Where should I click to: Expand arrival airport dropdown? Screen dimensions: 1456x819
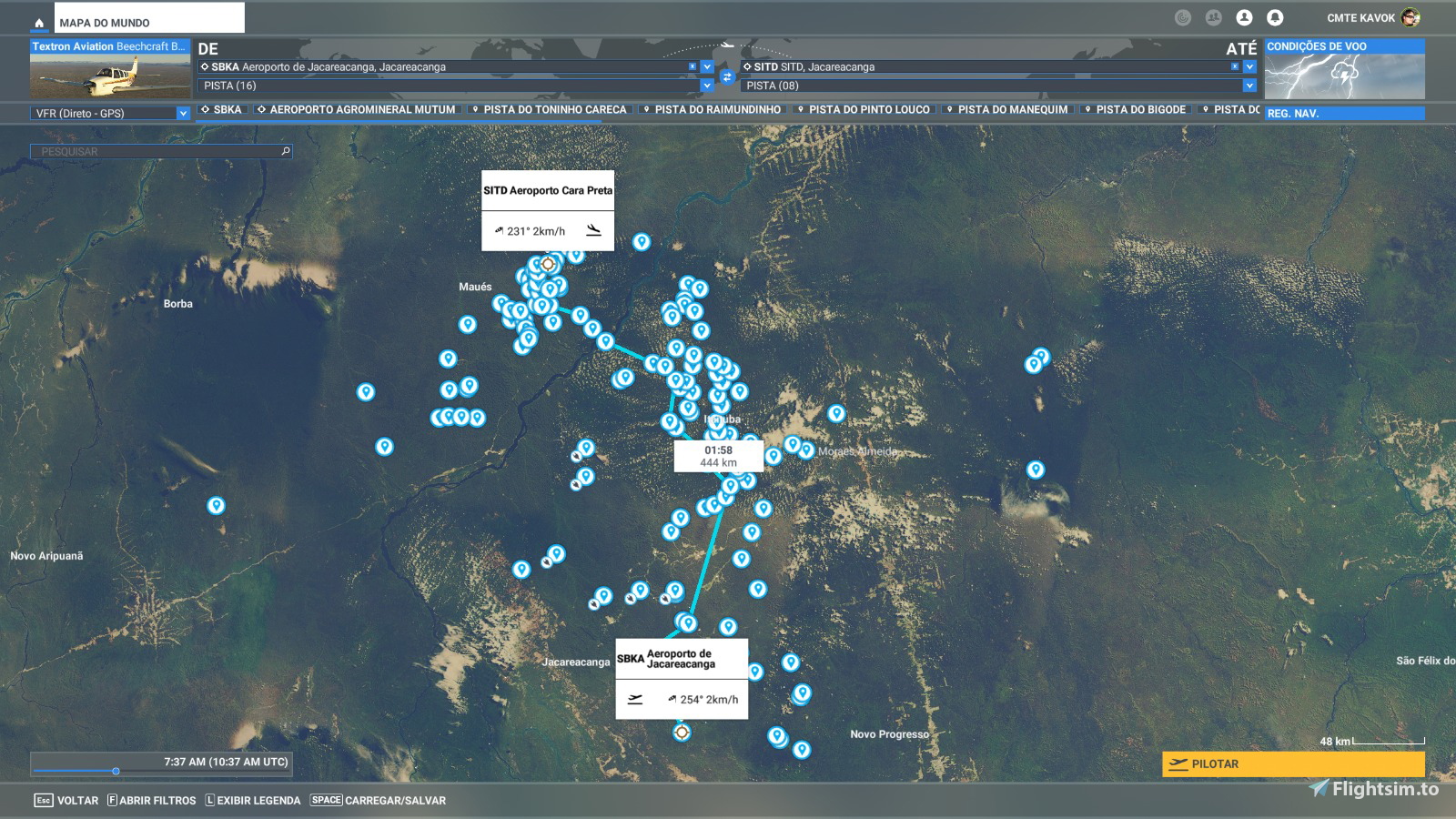coord(1249,66)
